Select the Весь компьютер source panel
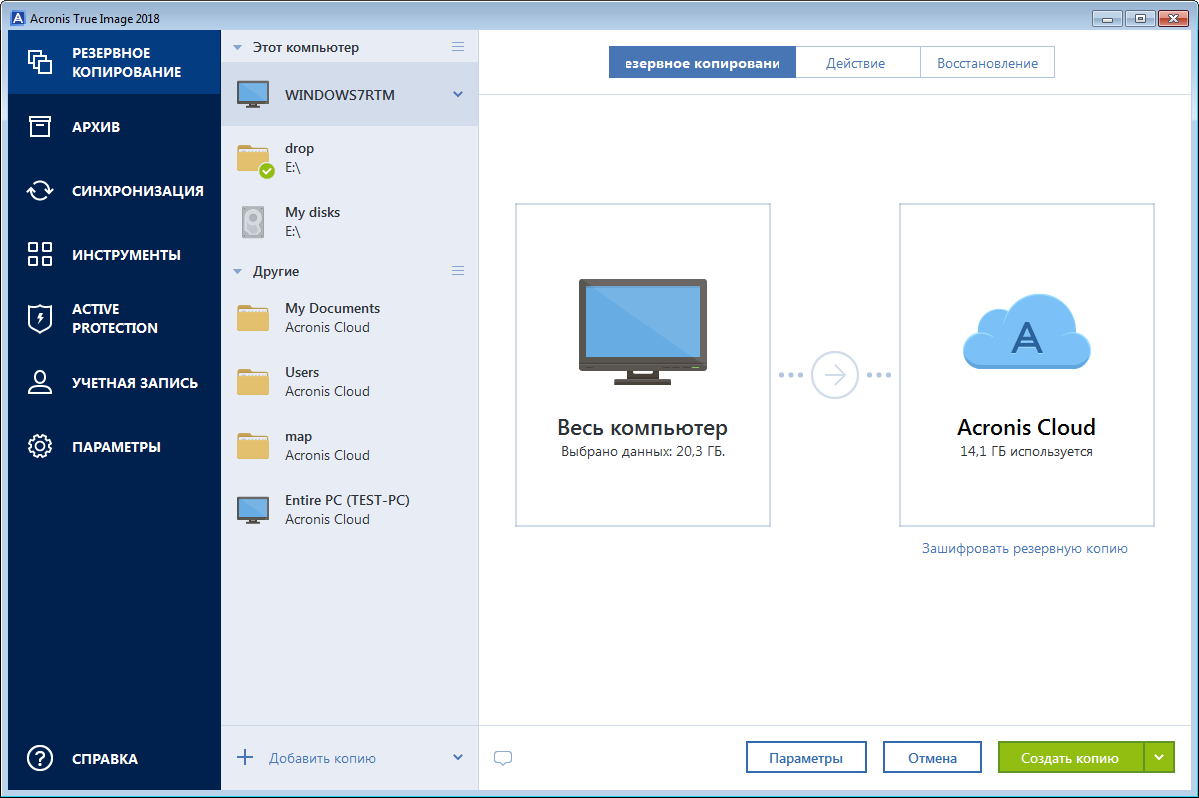1199x798 pixels. 643,365
